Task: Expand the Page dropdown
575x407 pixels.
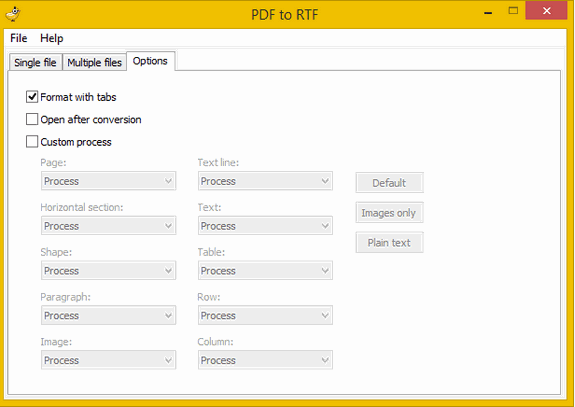Action: tap(109, 181)
